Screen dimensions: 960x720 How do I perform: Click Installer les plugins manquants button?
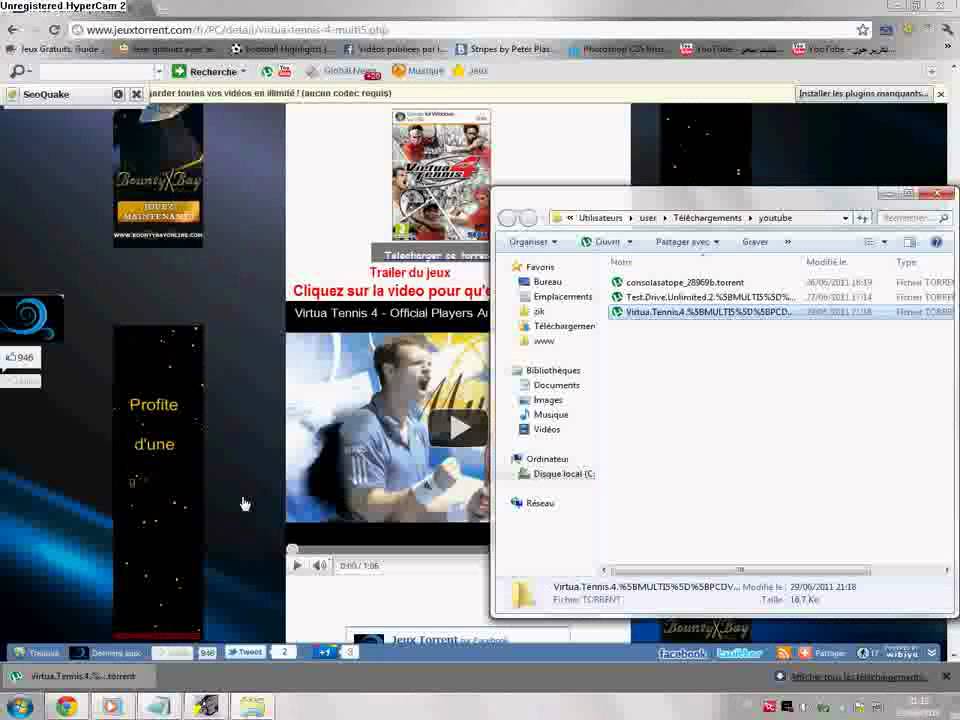(x=863, y=93)
